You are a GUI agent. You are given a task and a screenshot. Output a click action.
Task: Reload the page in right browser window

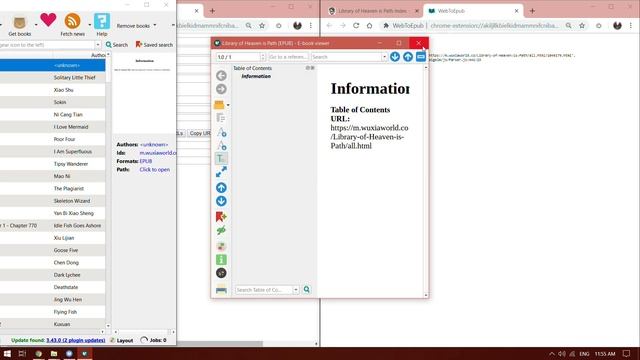coord(356,26)
